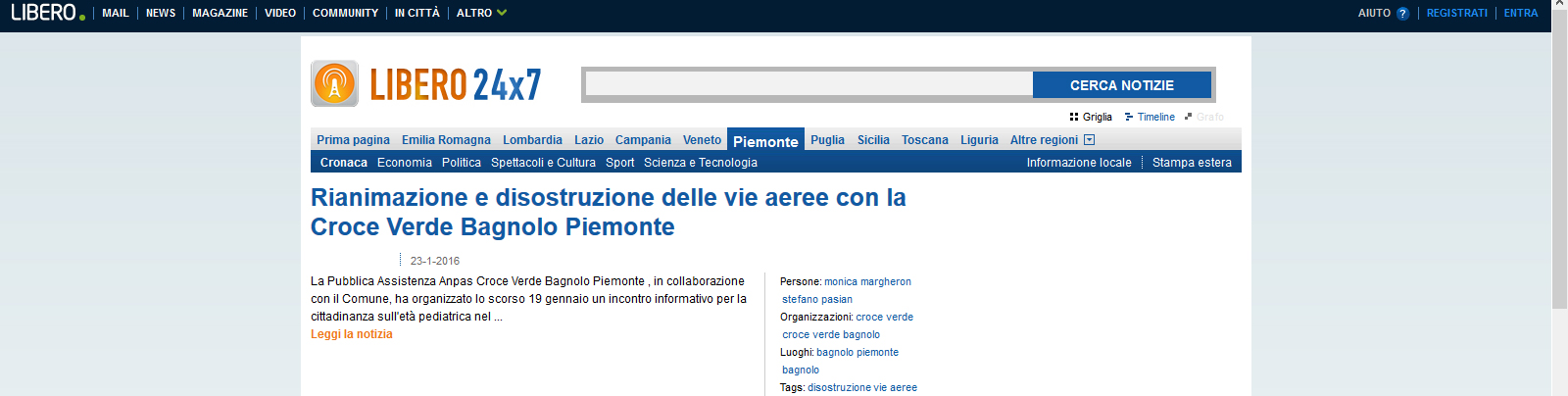This screenshot has width=1568, height=396.
Task: Click the help question mark icon
Action: pyautogui.click(x=1402, y=14)
